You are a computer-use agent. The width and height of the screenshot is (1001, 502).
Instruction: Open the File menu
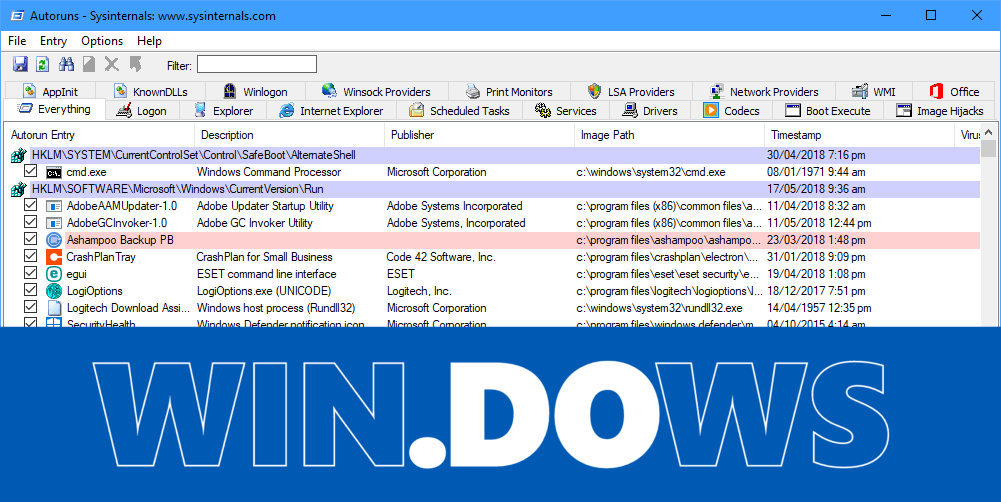tap(17, 41)
